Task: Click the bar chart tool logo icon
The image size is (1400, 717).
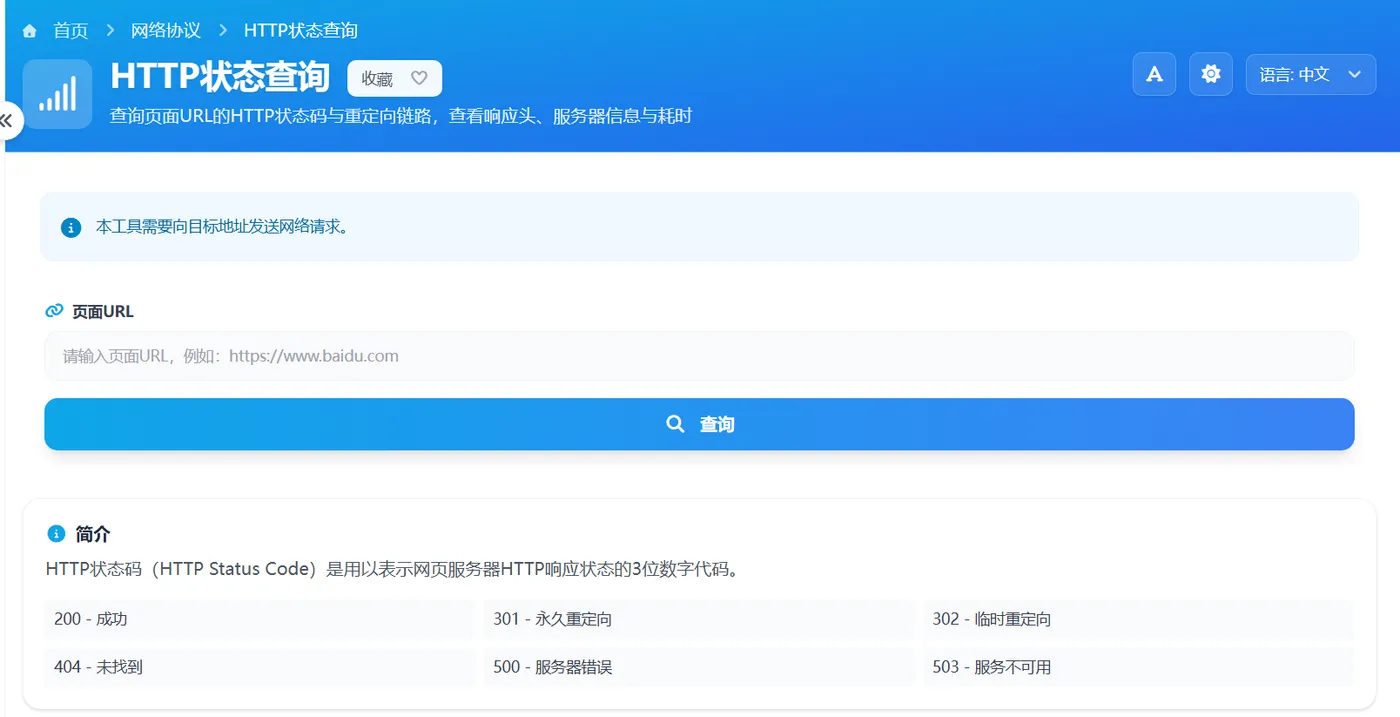Action: pos(57,93)
